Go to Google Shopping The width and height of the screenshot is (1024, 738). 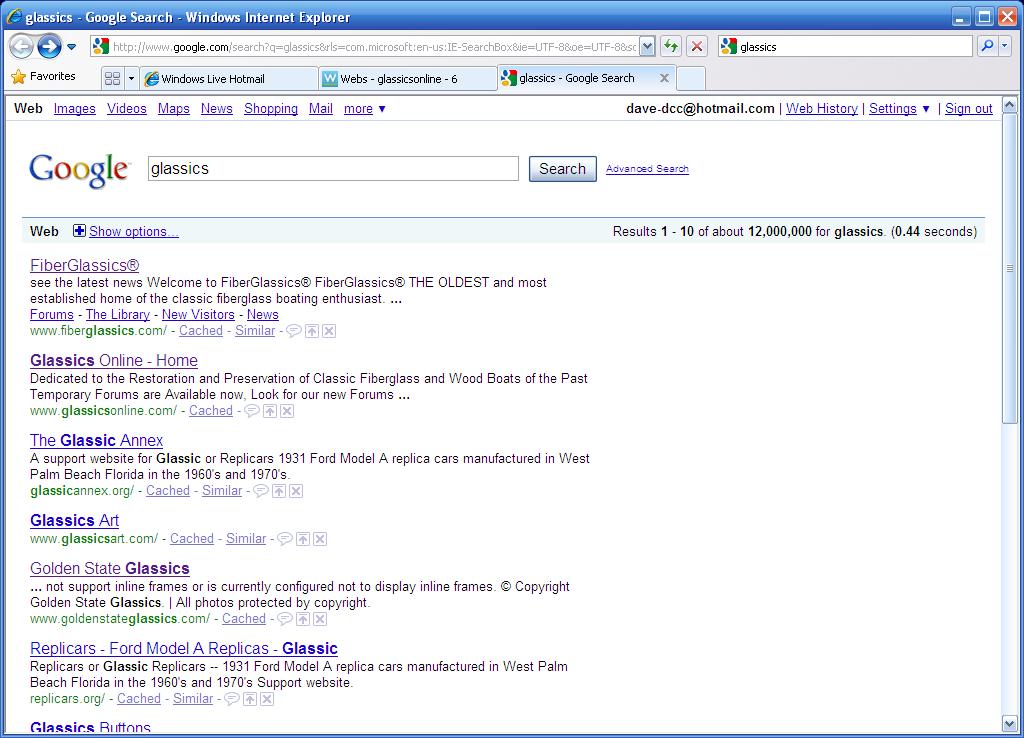271,108
